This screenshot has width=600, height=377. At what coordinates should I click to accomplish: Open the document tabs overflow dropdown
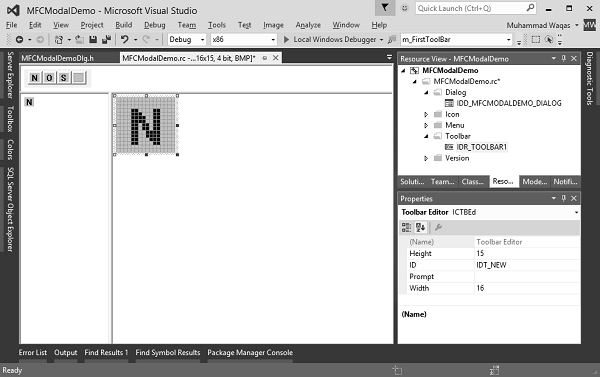click(x=389, y=57)
